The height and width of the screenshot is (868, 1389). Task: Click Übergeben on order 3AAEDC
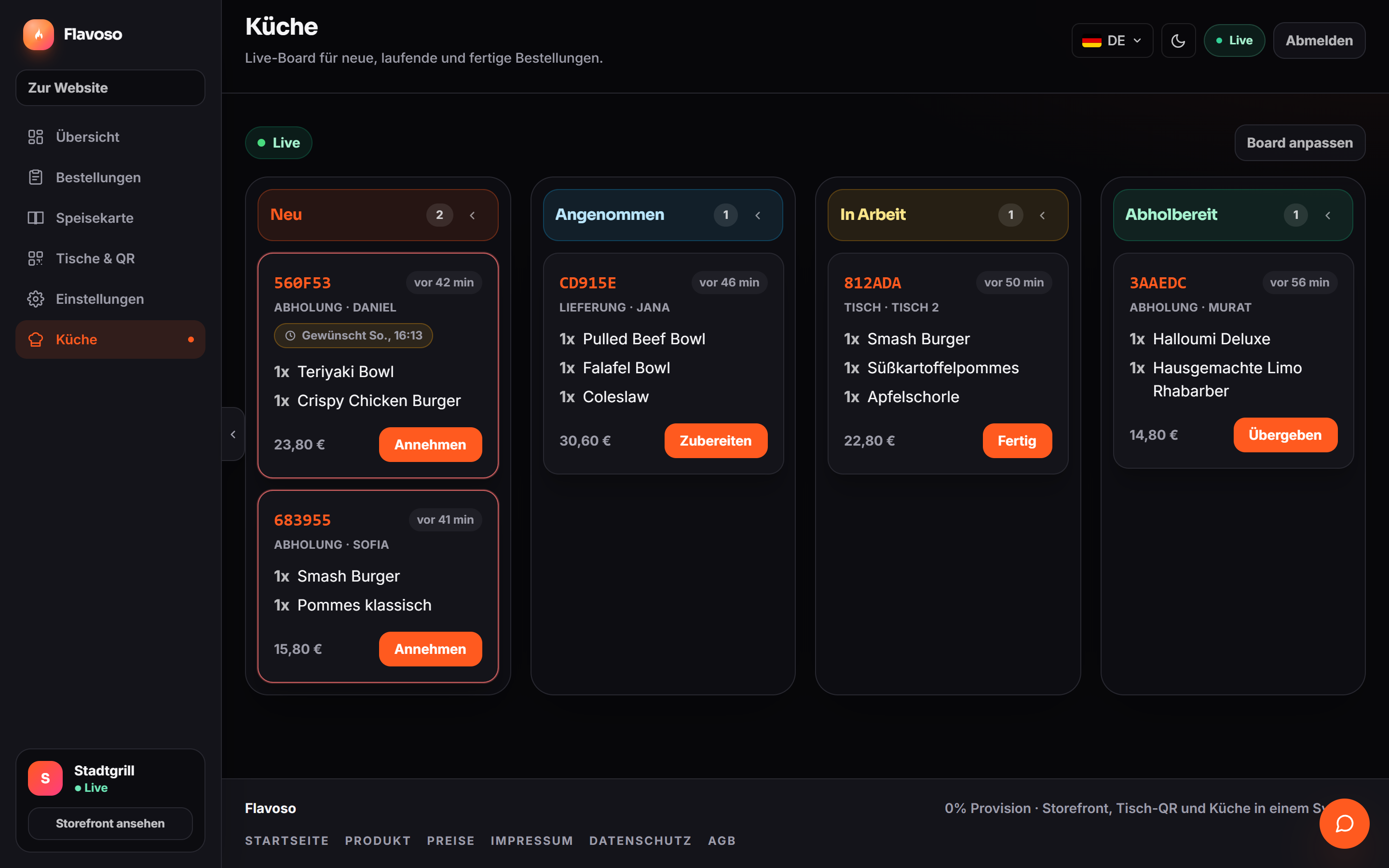[1285, 435]
